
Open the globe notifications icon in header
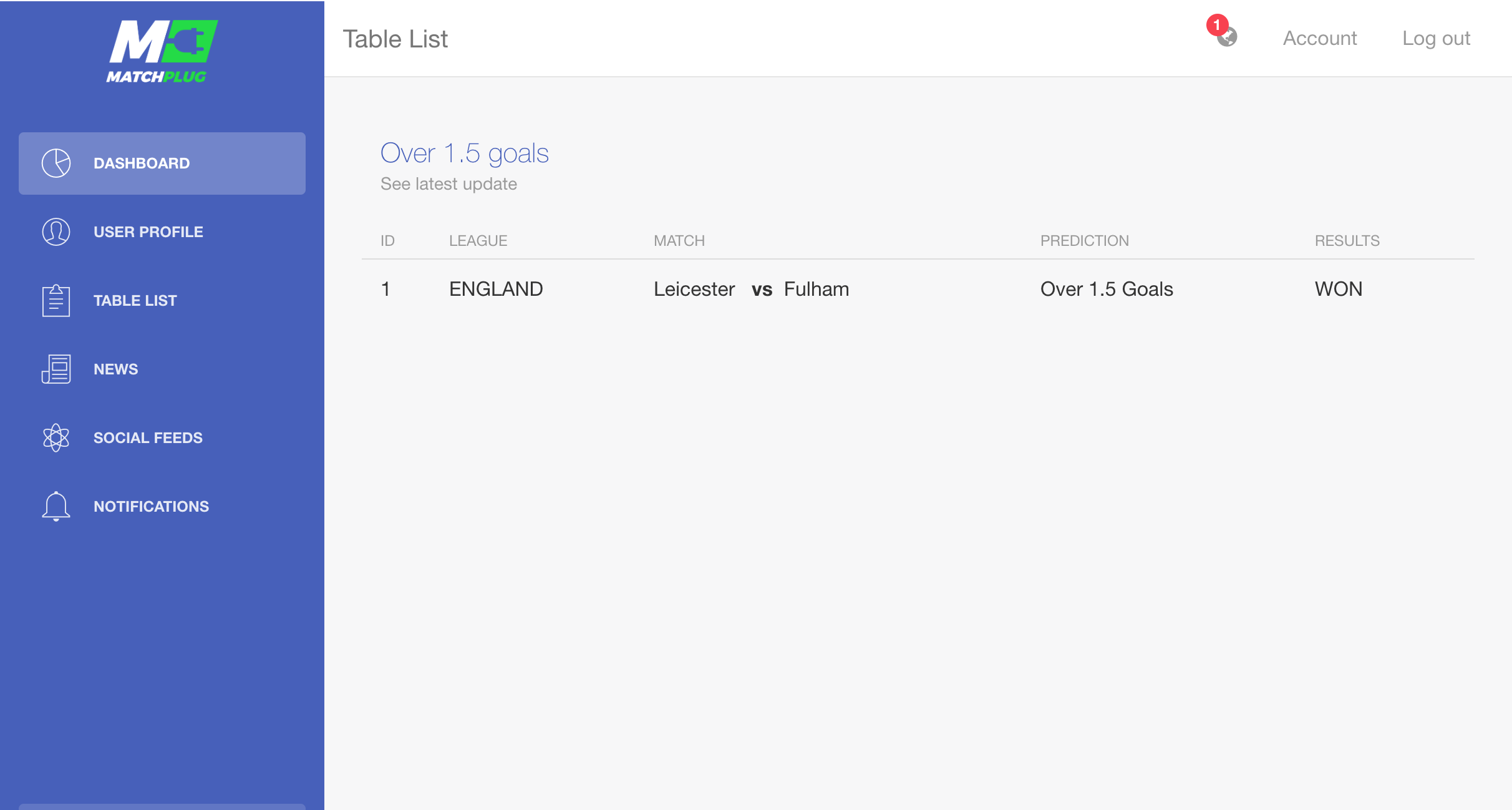click(1228, 38)
